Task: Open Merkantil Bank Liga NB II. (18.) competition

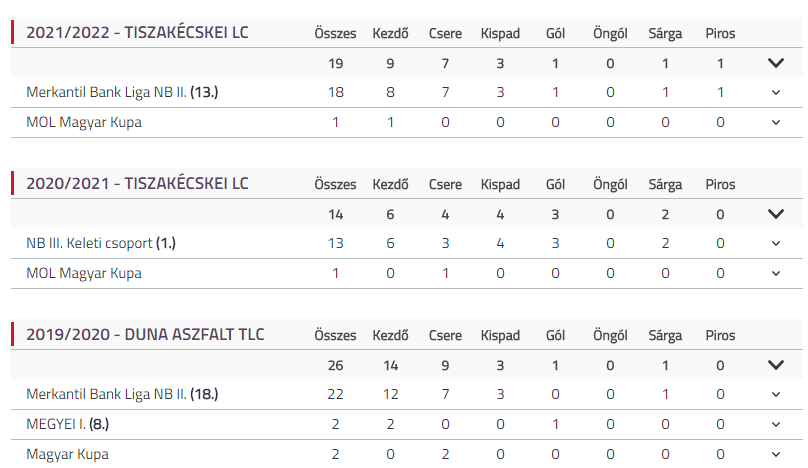Action: (122, 394)
